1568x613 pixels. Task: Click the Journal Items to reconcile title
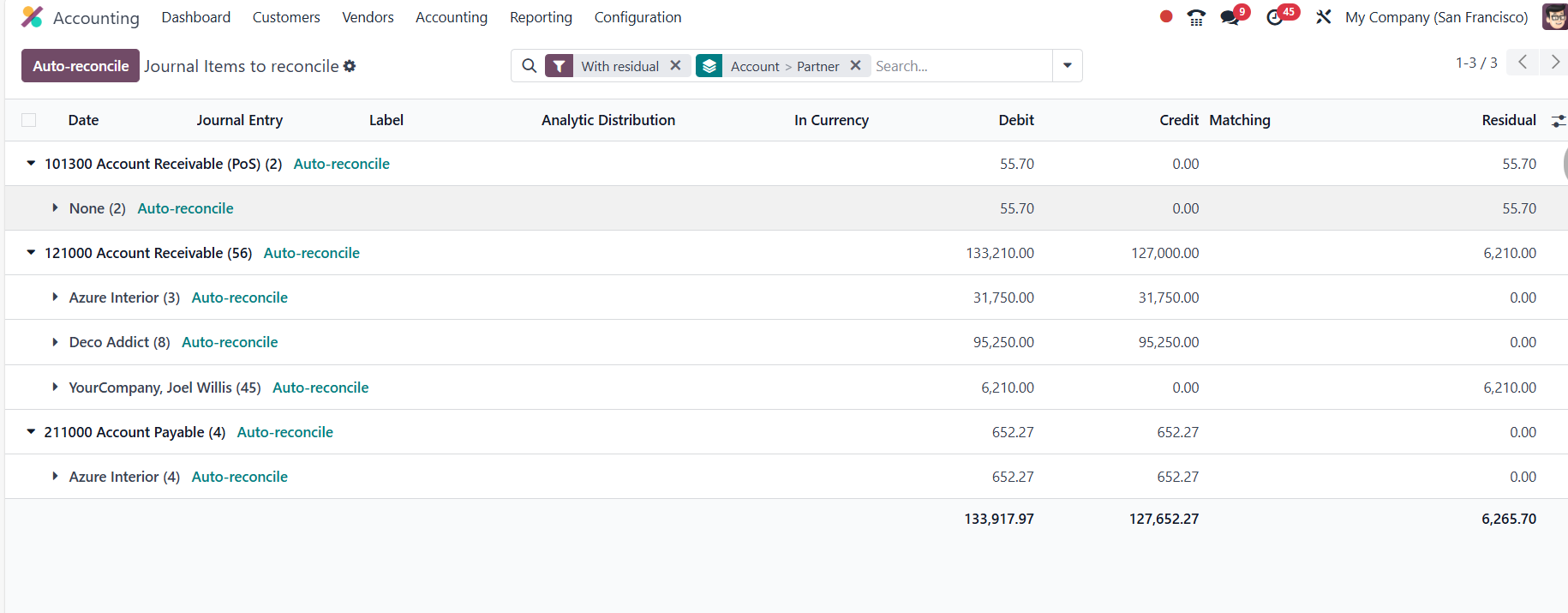click(241, 66)
